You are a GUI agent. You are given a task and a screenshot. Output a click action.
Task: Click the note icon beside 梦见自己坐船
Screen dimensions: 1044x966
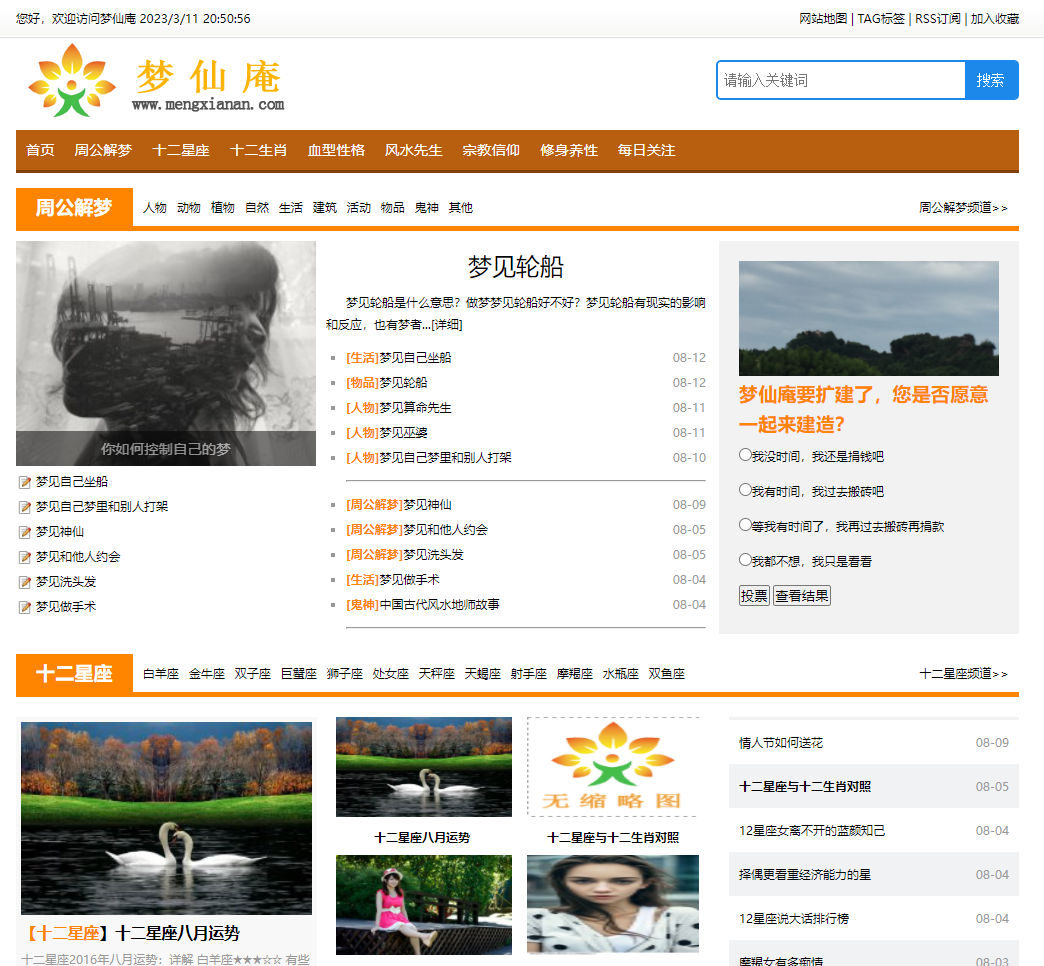tap(25, 482)
